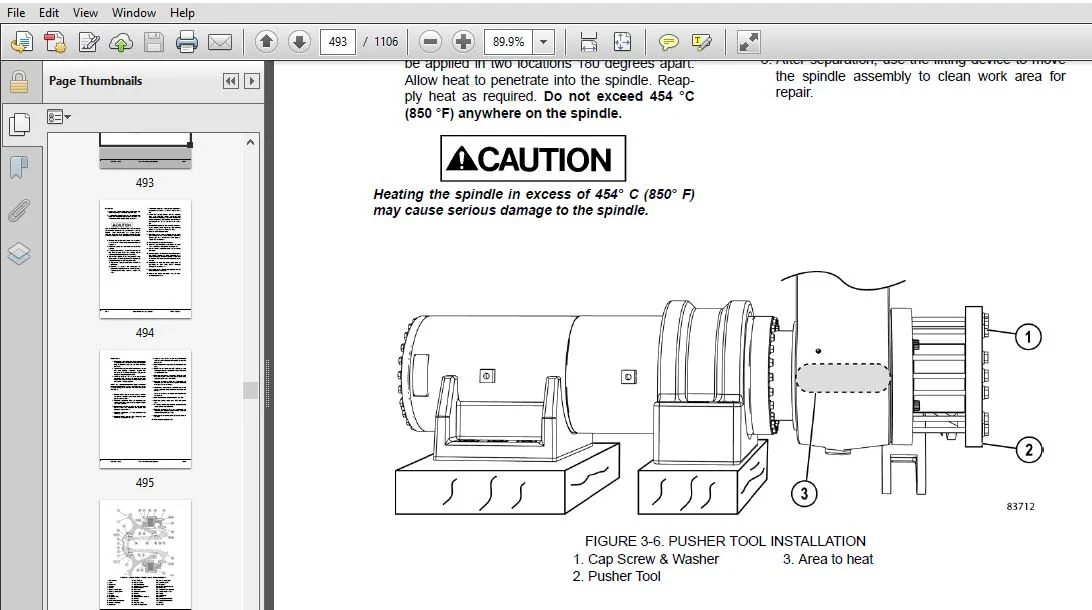Click the zoom percentage field 89.9%
Screen dimensions: 1092x610
click(x=508, y=42)
